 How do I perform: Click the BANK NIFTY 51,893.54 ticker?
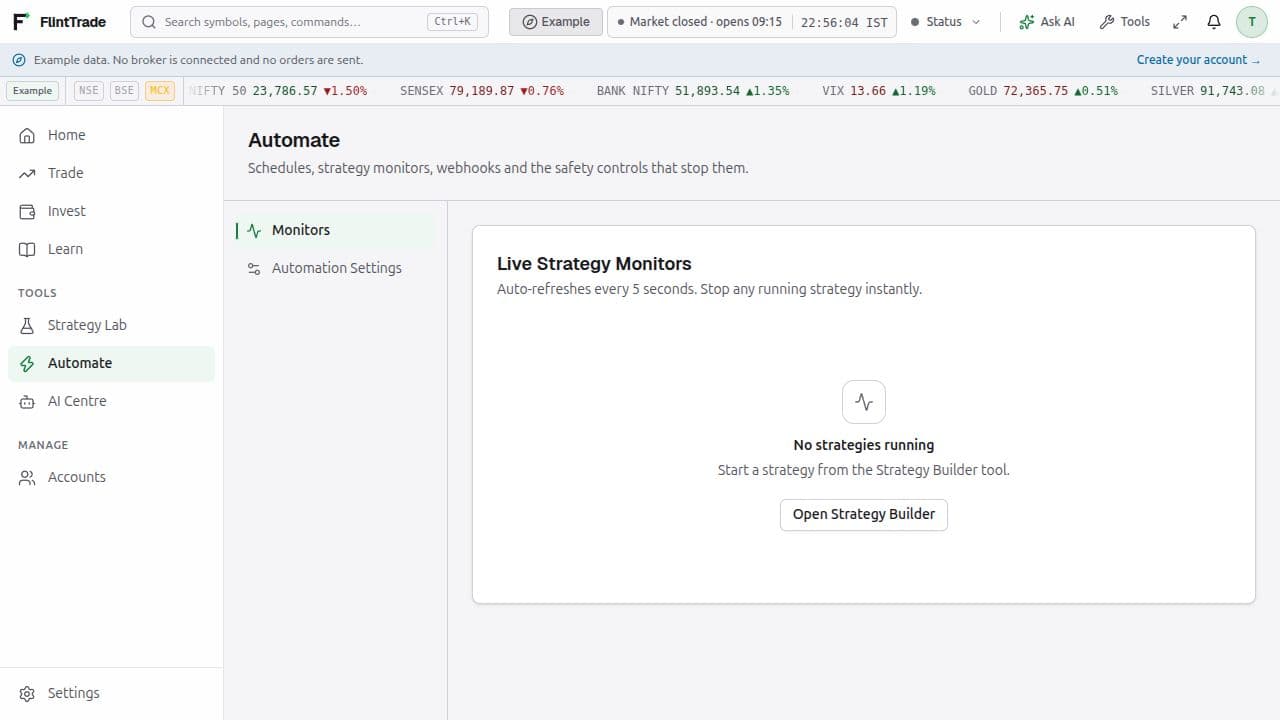pos(693,91)
